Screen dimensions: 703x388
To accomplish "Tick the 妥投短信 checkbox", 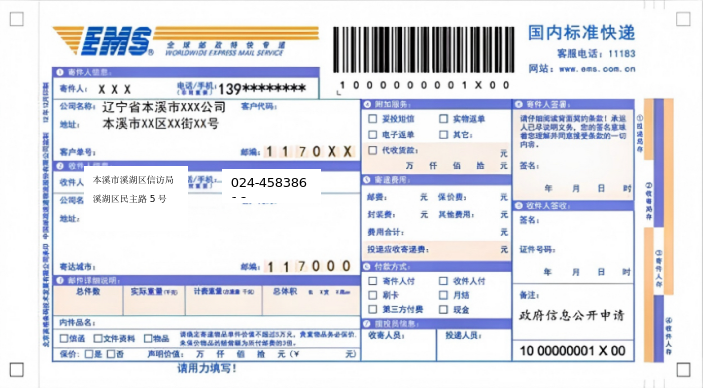I will point(373,119).
